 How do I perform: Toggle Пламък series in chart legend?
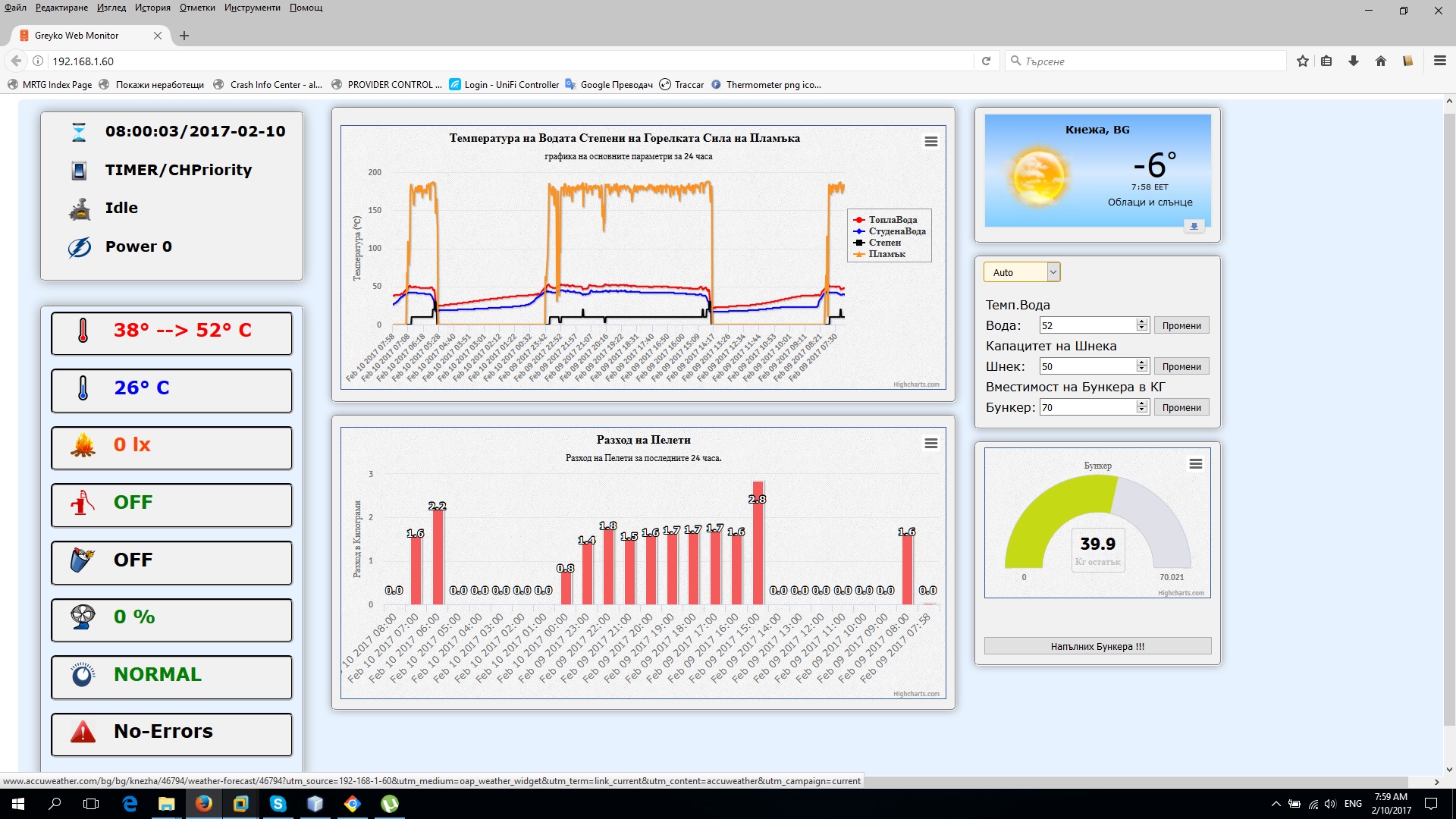click(886, 254)
